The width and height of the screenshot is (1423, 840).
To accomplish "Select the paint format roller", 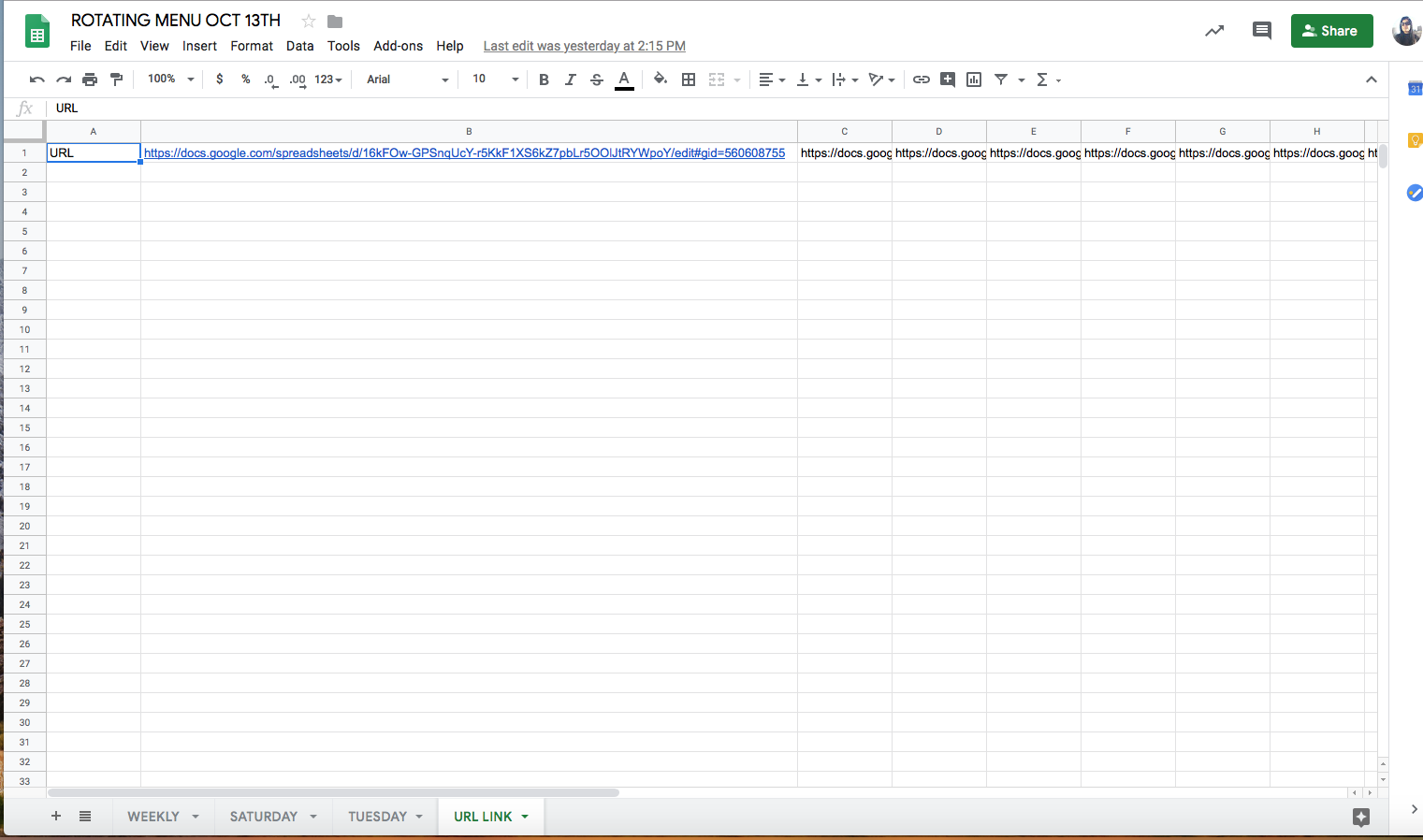I will [x=116, y=80].
